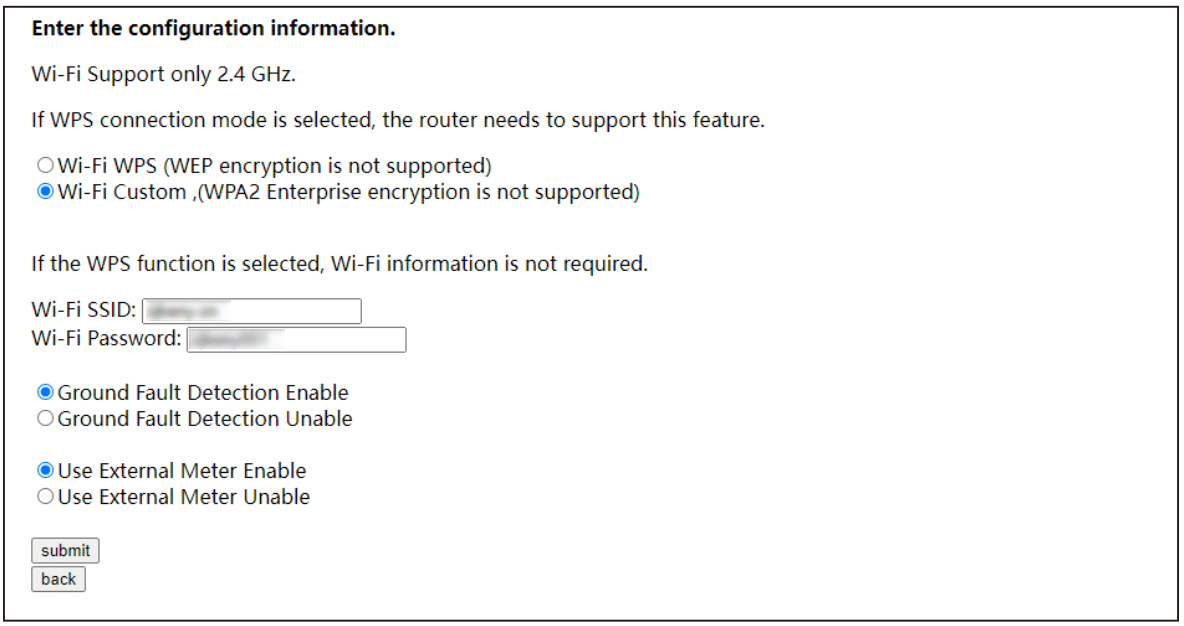
Task: Click the 'Use External Meter Enable' label text
Action: pos(182,471)
